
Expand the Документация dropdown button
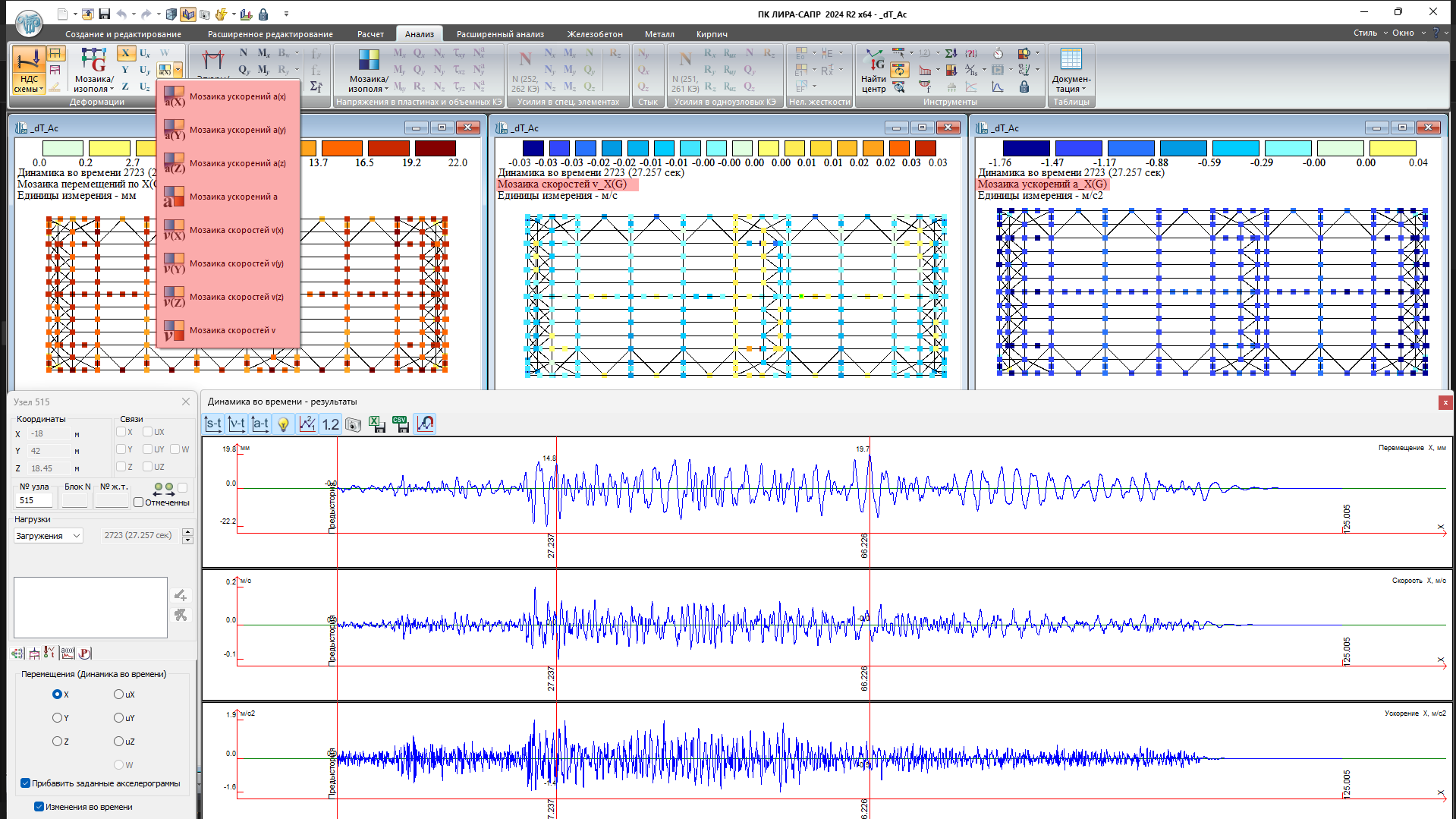[1071, 84]
